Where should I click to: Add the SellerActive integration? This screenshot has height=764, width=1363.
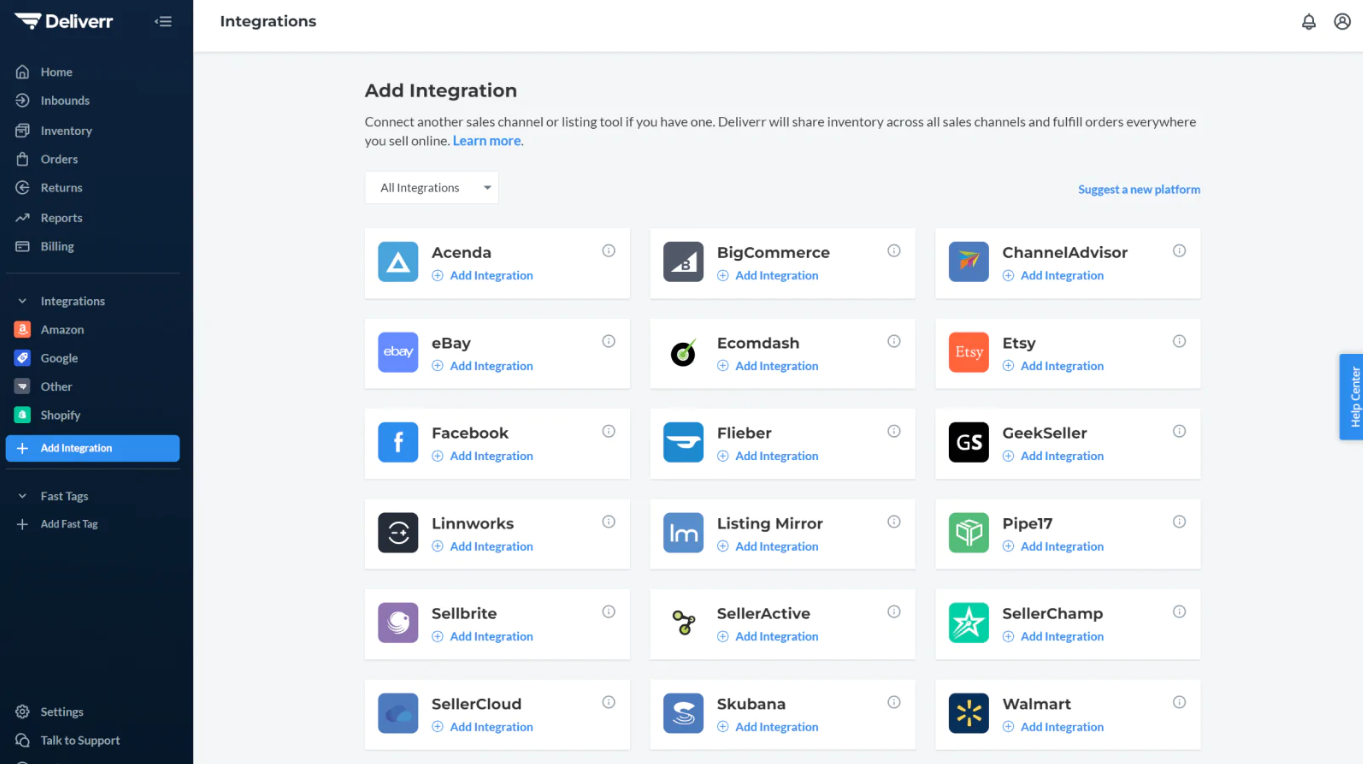(768, 636)
